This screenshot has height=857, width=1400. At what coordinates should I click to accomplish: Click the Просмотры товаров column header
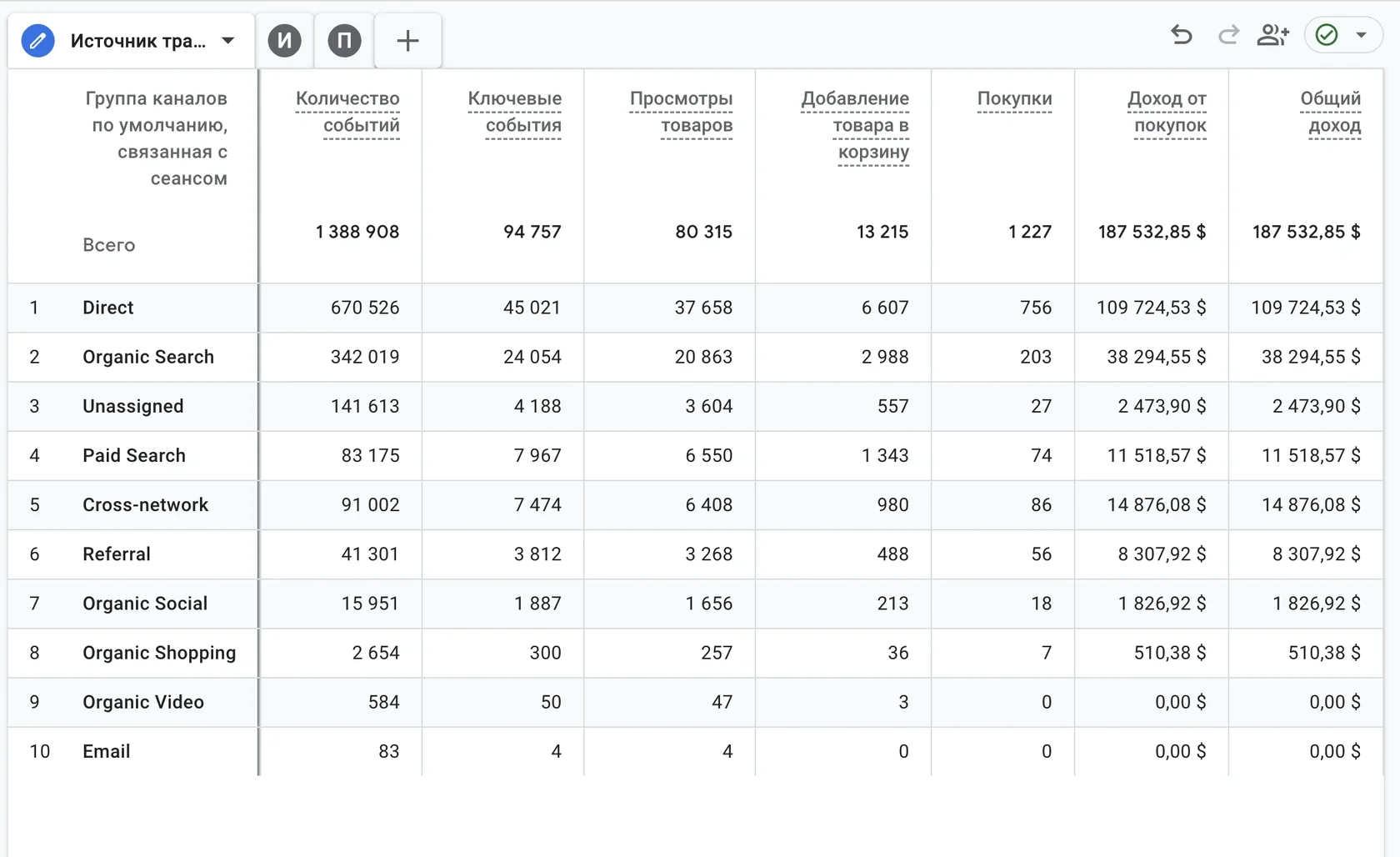681,112
